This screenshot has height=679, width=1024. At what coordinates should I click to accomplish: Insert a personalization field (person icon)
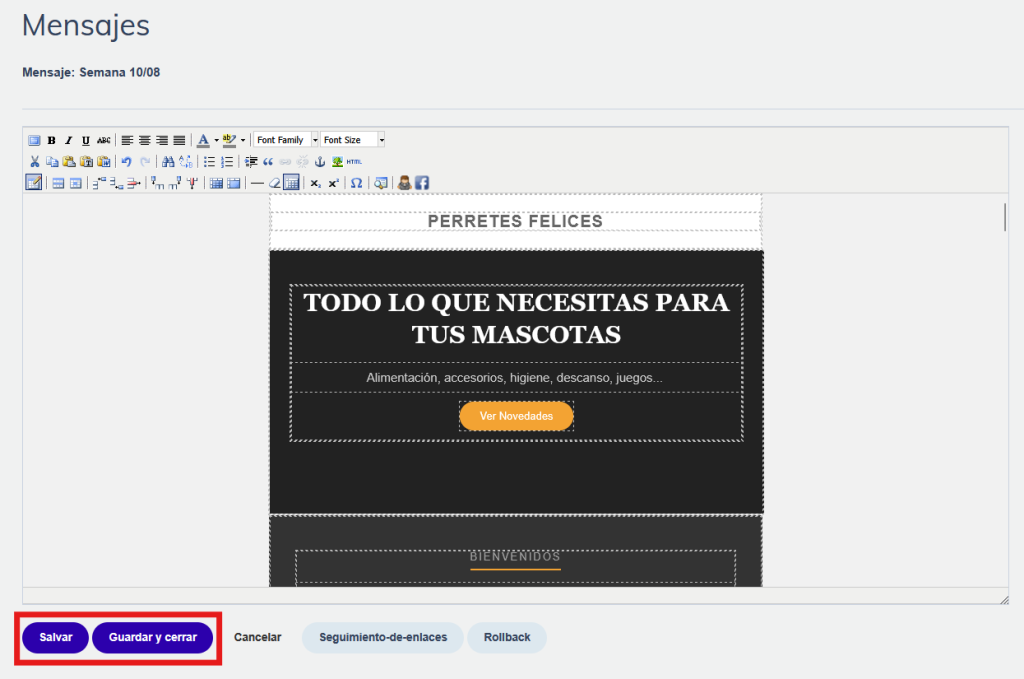point(404,183)
